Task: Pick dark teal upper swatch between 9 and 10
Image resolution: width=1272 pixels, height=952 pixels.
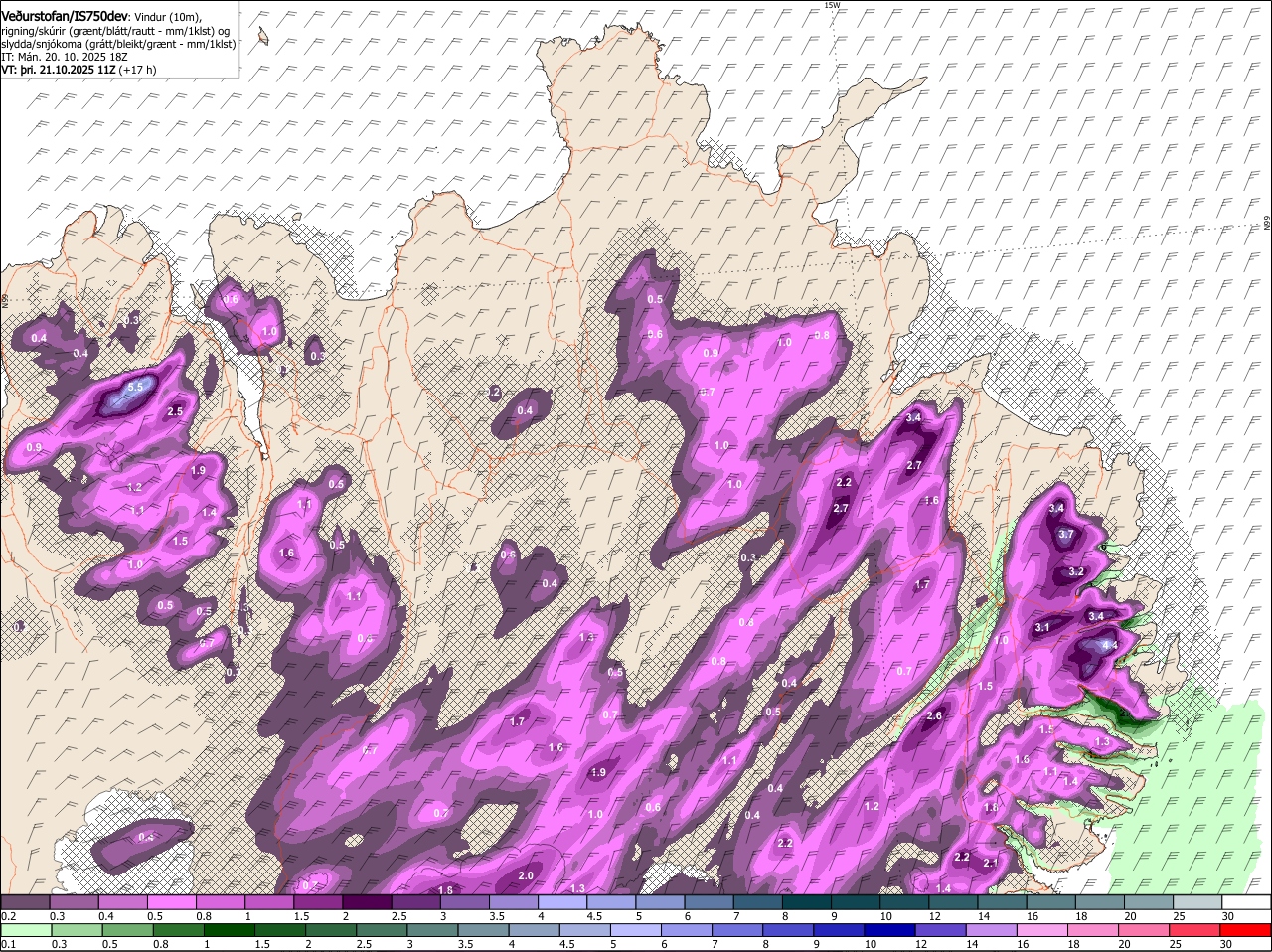Action: (x=856, y=901)
